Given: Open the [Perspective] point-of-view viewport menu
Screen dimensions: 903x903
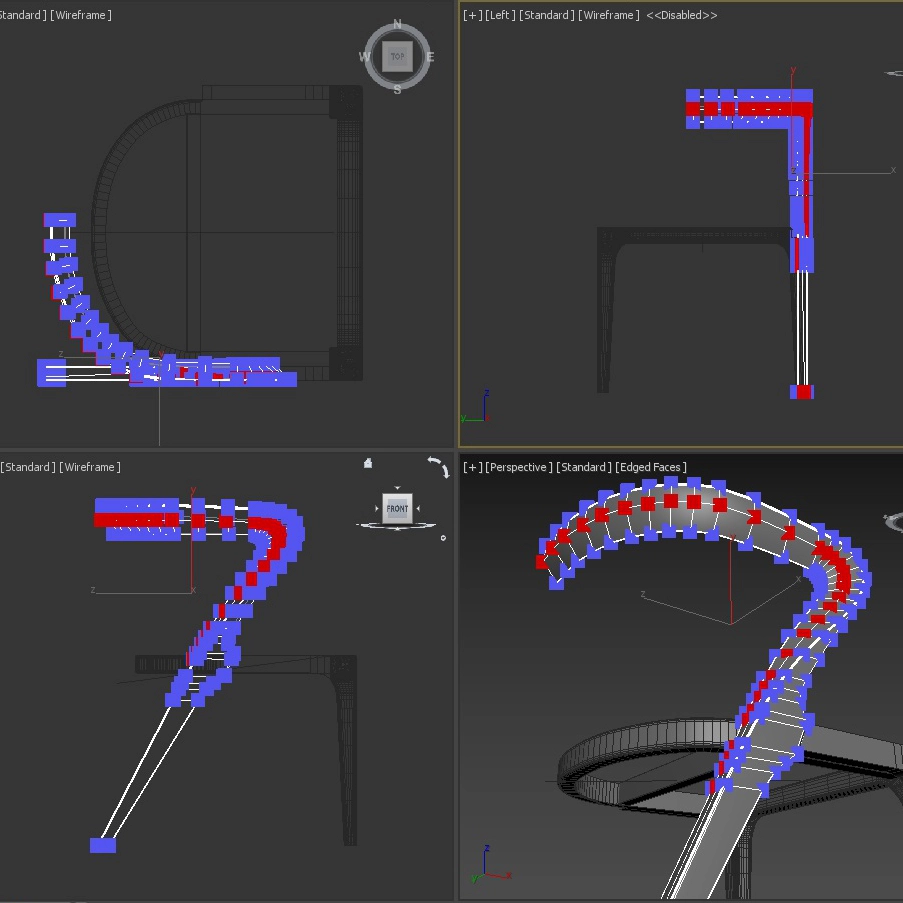Looking at the screenshot, I should [x=519, y=467].
